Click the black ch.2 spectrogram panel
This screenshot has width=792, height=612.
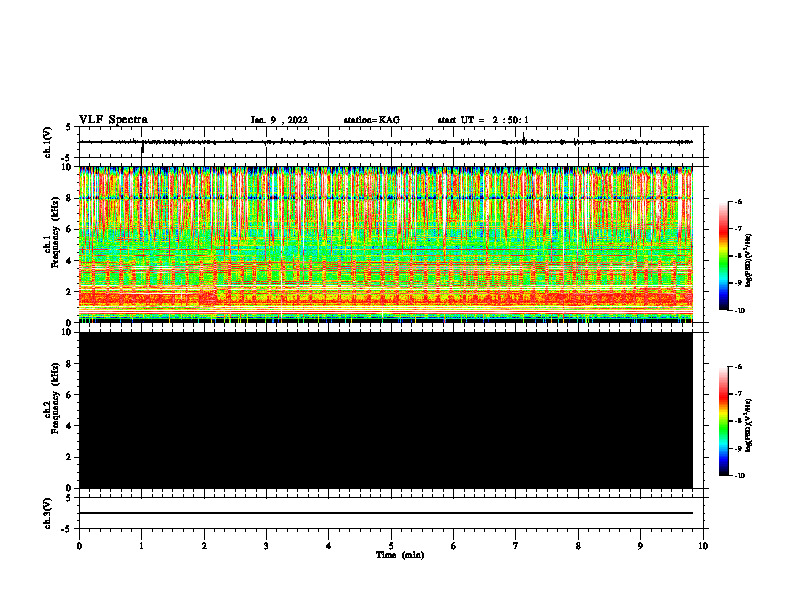click(x=386, y=410)
